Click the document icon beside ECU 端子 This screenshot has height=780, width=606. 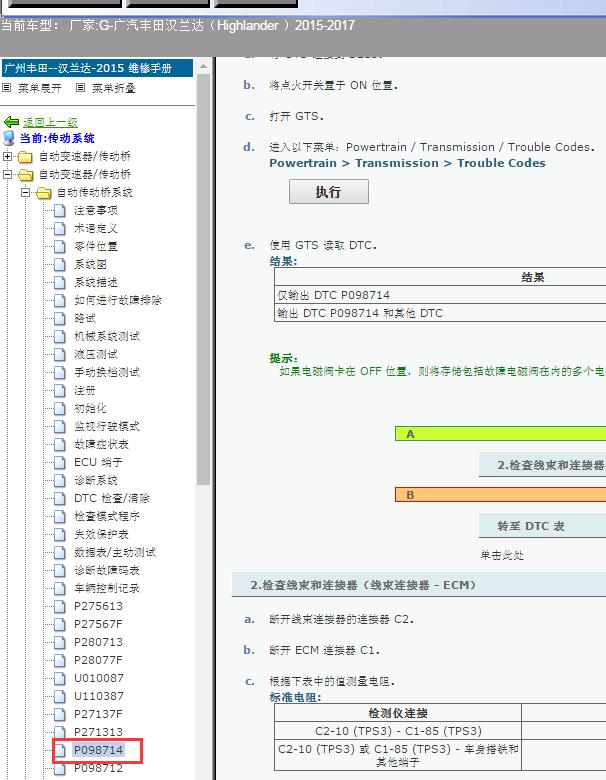60,462
